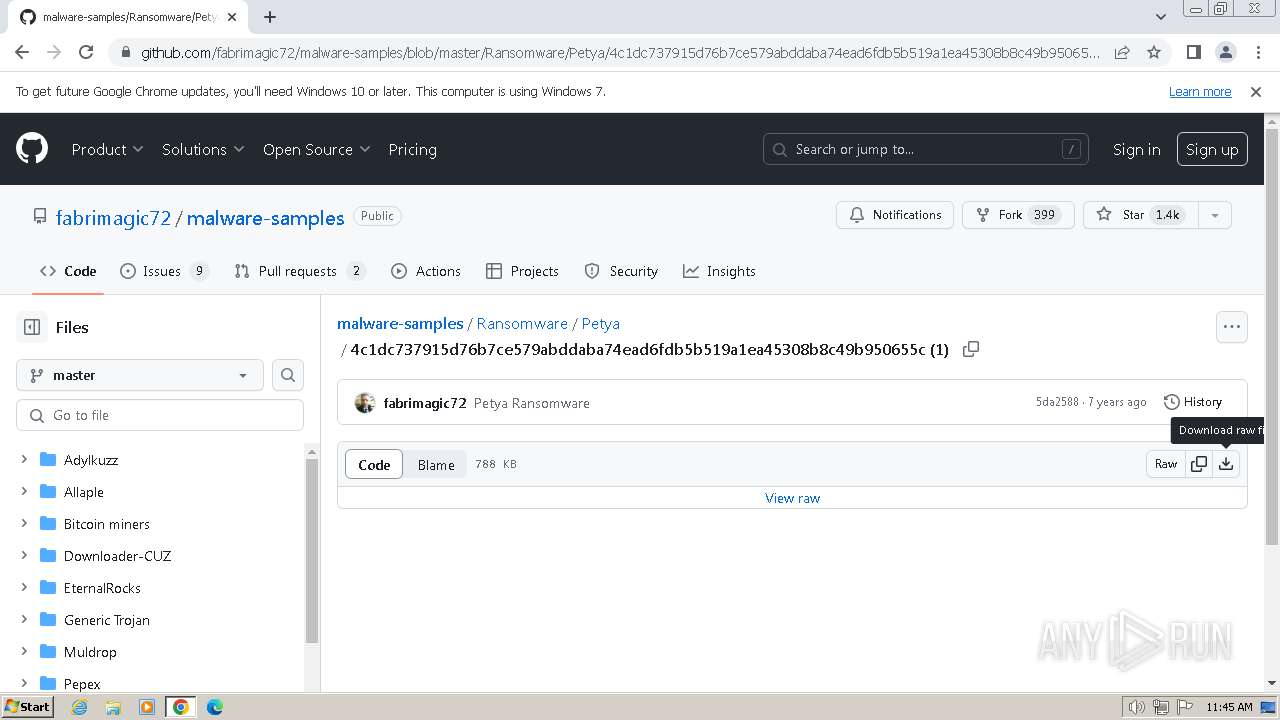Expand the Allaple folder chevron
The width and height of the screenshot is (1280, 720).
click(24, 492)
